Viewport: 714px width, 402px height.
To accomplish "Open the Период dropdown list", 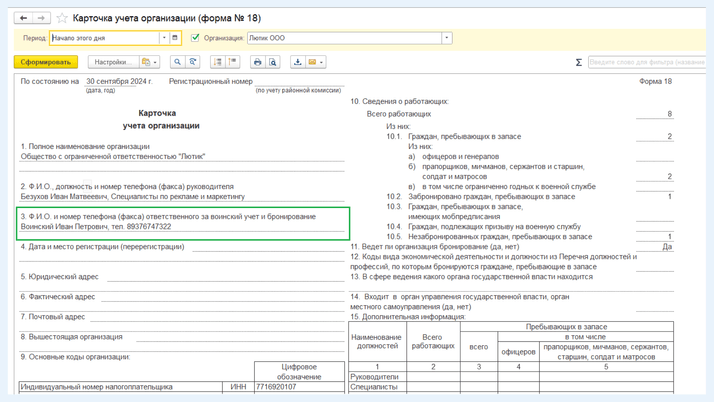I will coord(164,38).
